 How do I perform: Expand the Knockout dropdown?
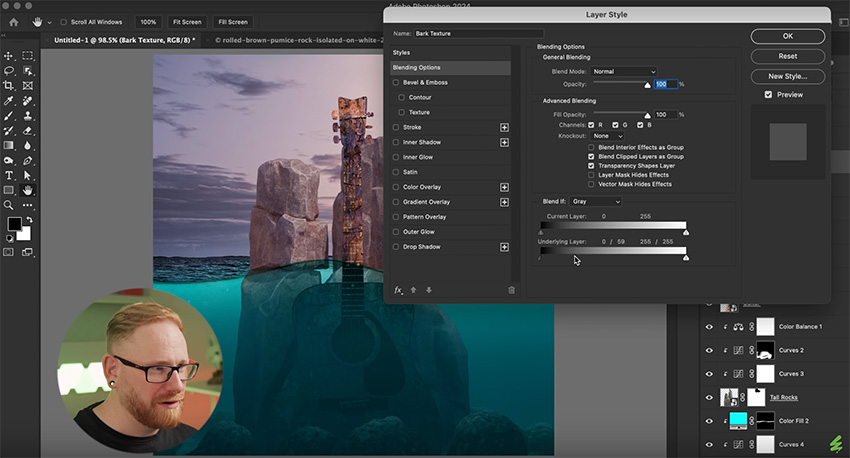[x=606, y=135]
